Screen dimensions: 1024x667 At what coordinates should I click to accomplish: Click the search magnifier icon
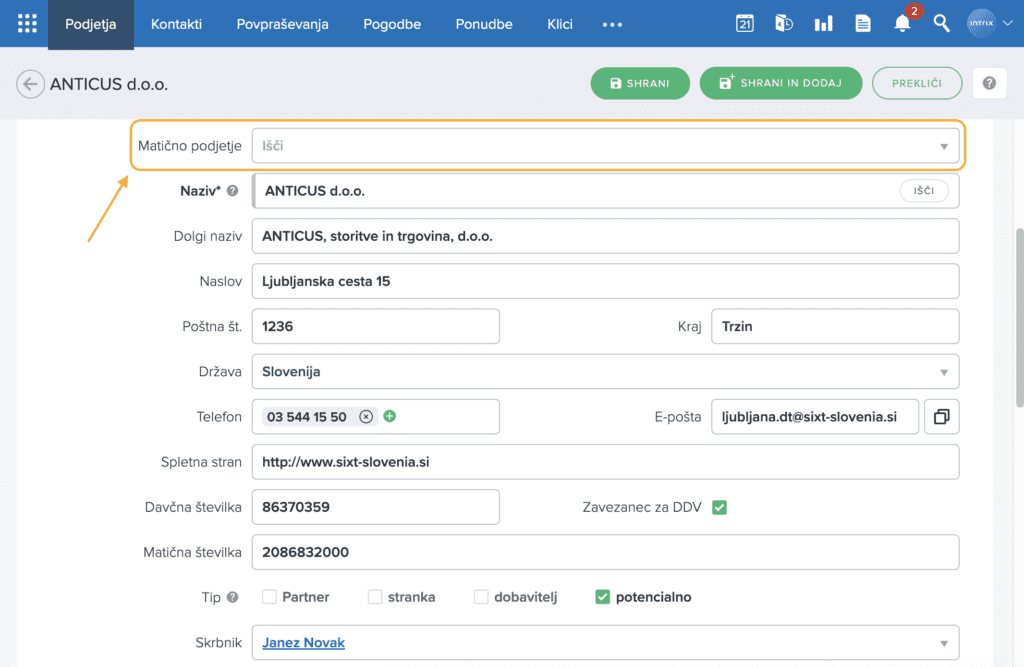point(941,24)
